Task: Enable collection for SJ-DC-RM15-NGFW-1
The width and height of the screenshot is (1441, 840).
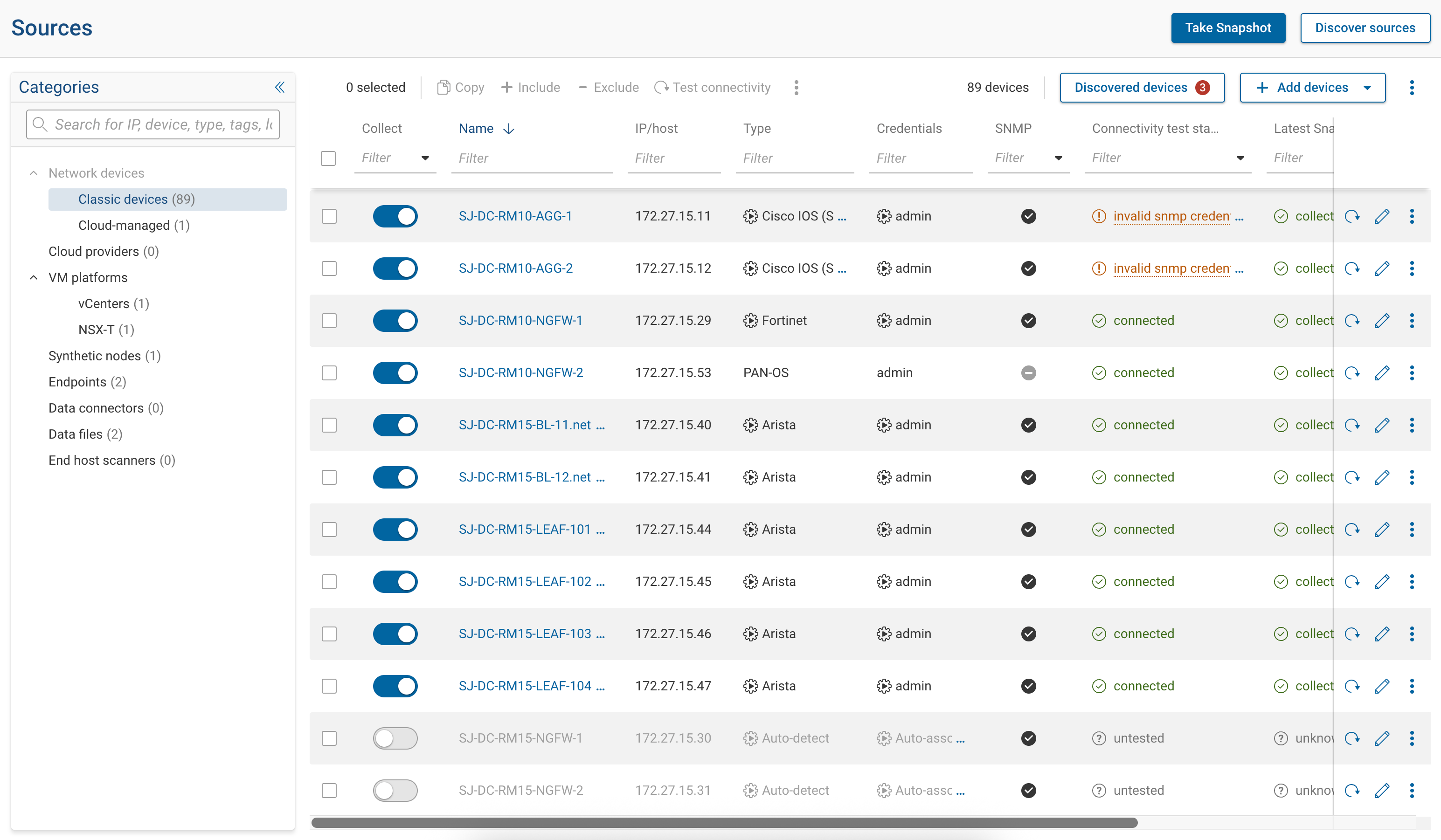Action: pyautogui.click(x=395, y=738)
